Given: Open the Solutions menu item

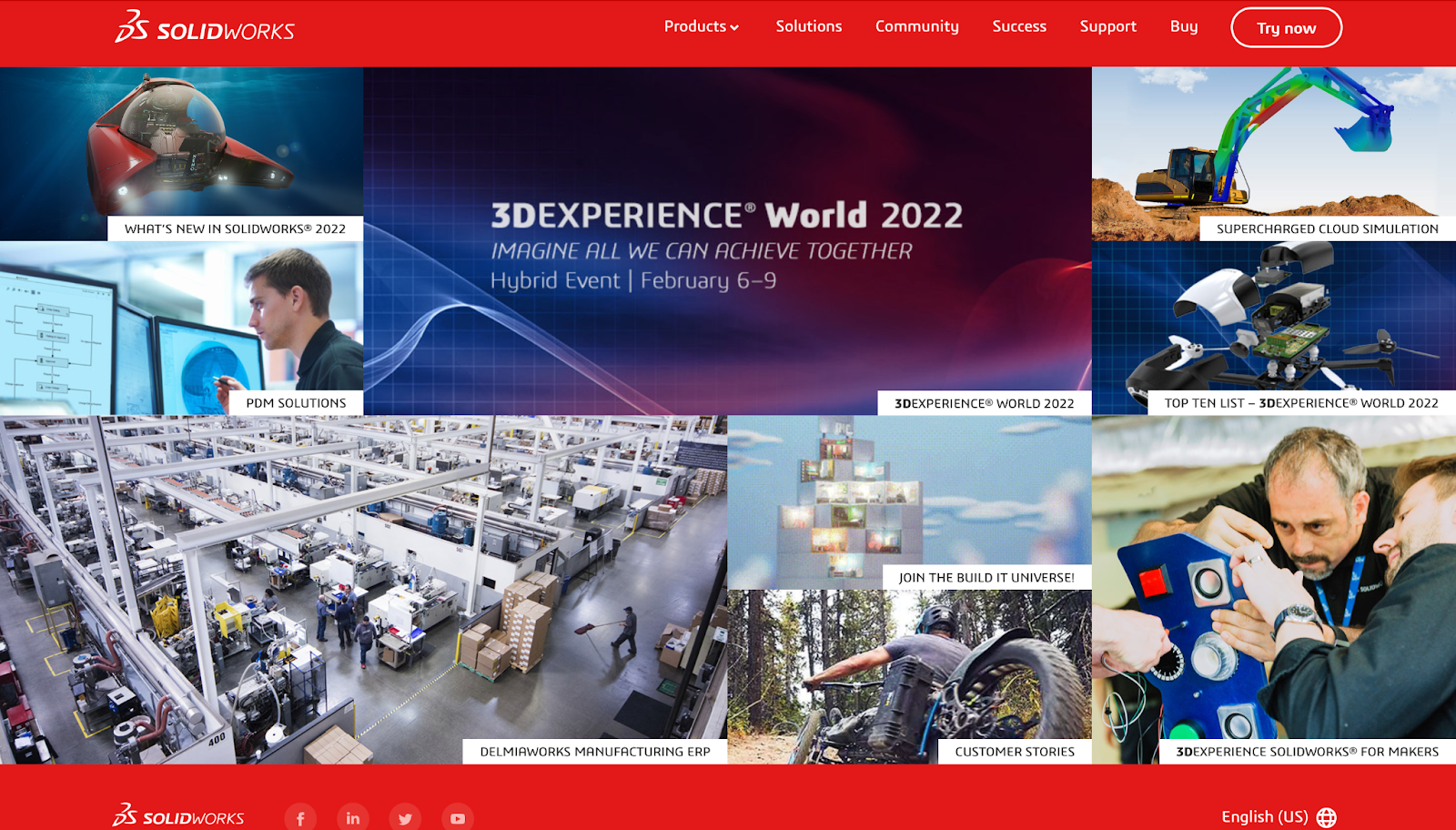Looking at the screenshot, I should [x=809, y=26].
